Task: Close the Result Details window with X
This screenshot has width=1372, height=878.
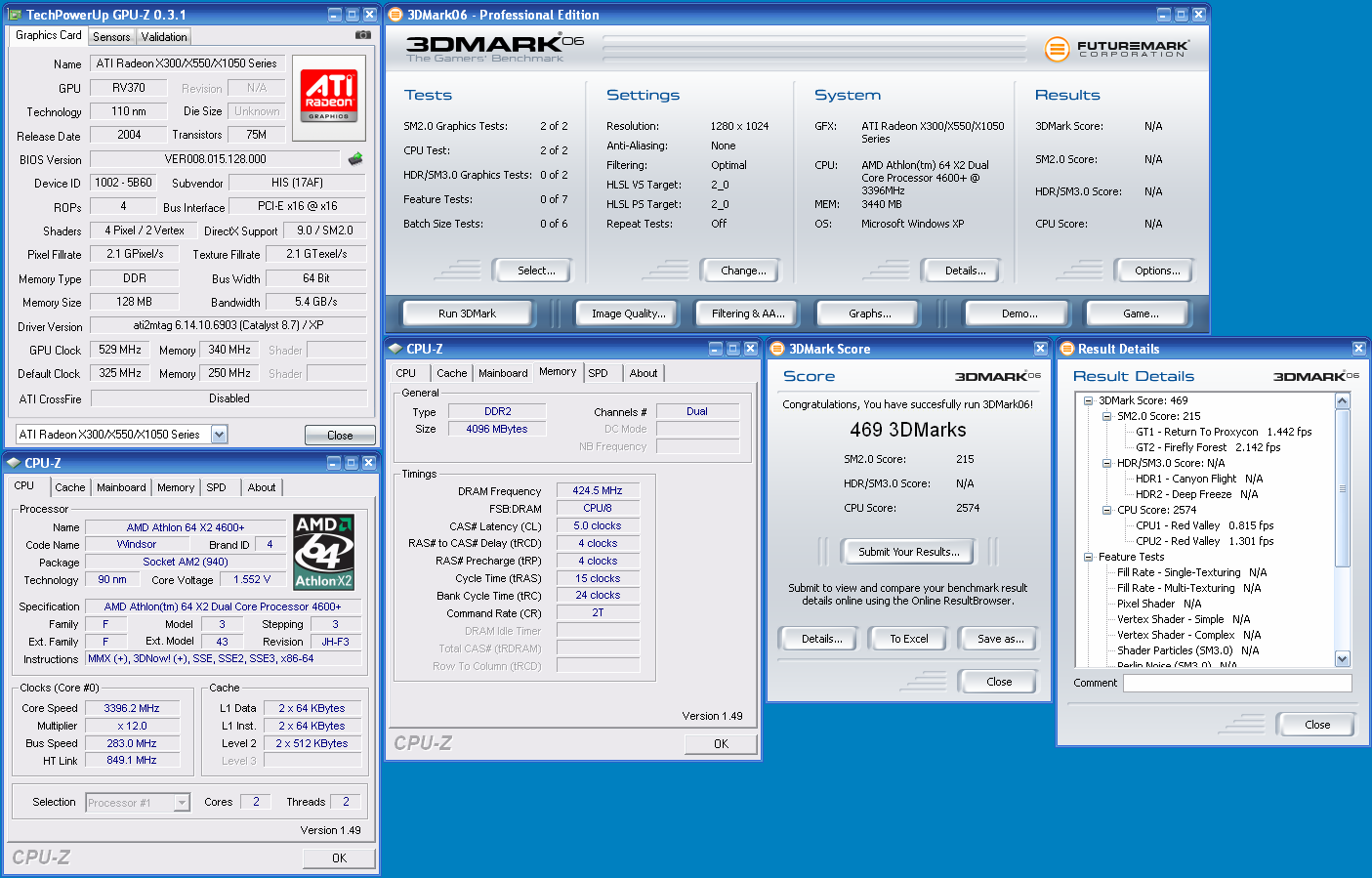Action: click(x=1358, y=349)
